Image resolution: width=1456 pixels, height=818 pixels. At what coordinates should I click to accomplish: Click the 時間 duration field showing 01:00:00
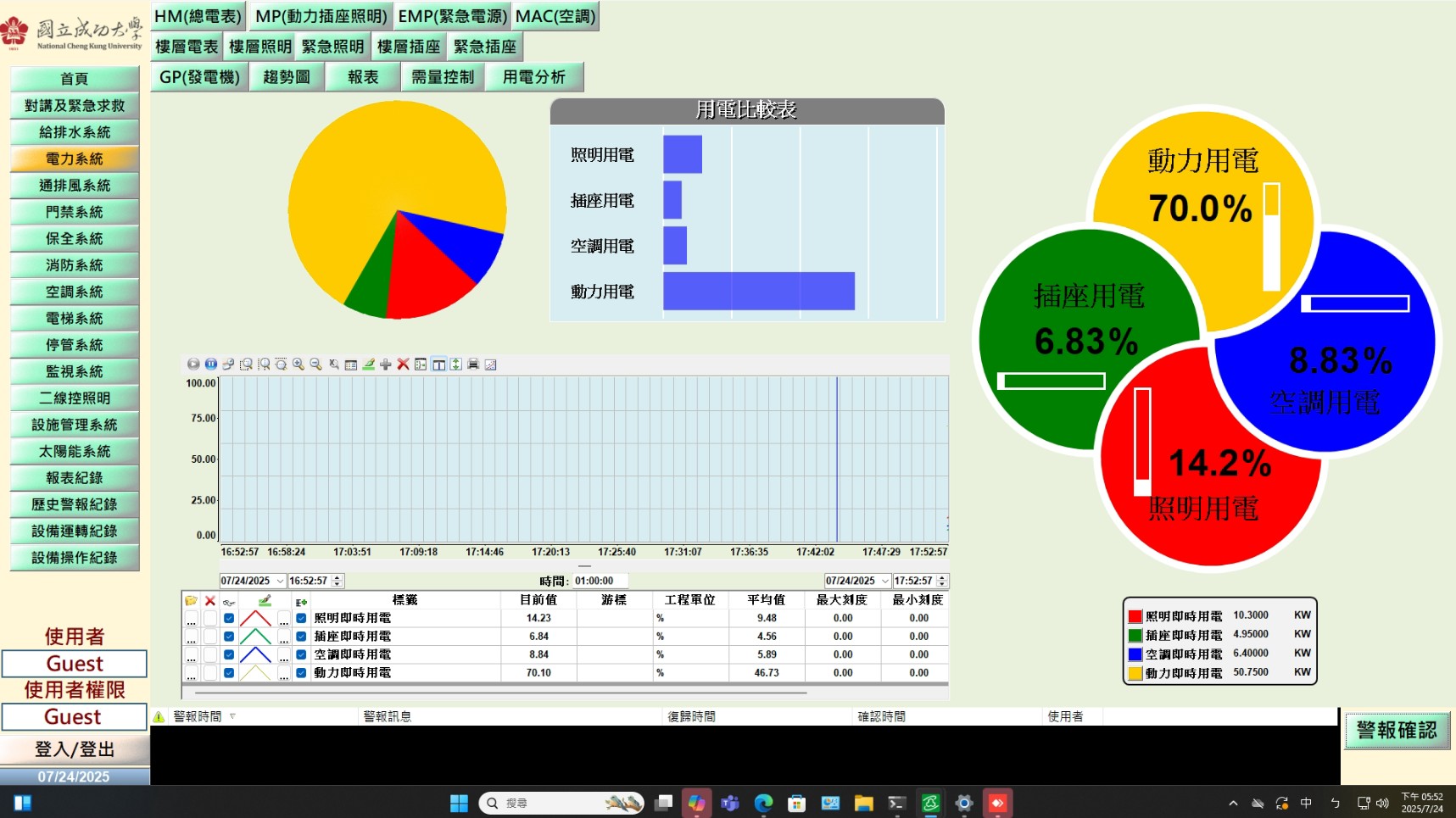tap(600, 582)
